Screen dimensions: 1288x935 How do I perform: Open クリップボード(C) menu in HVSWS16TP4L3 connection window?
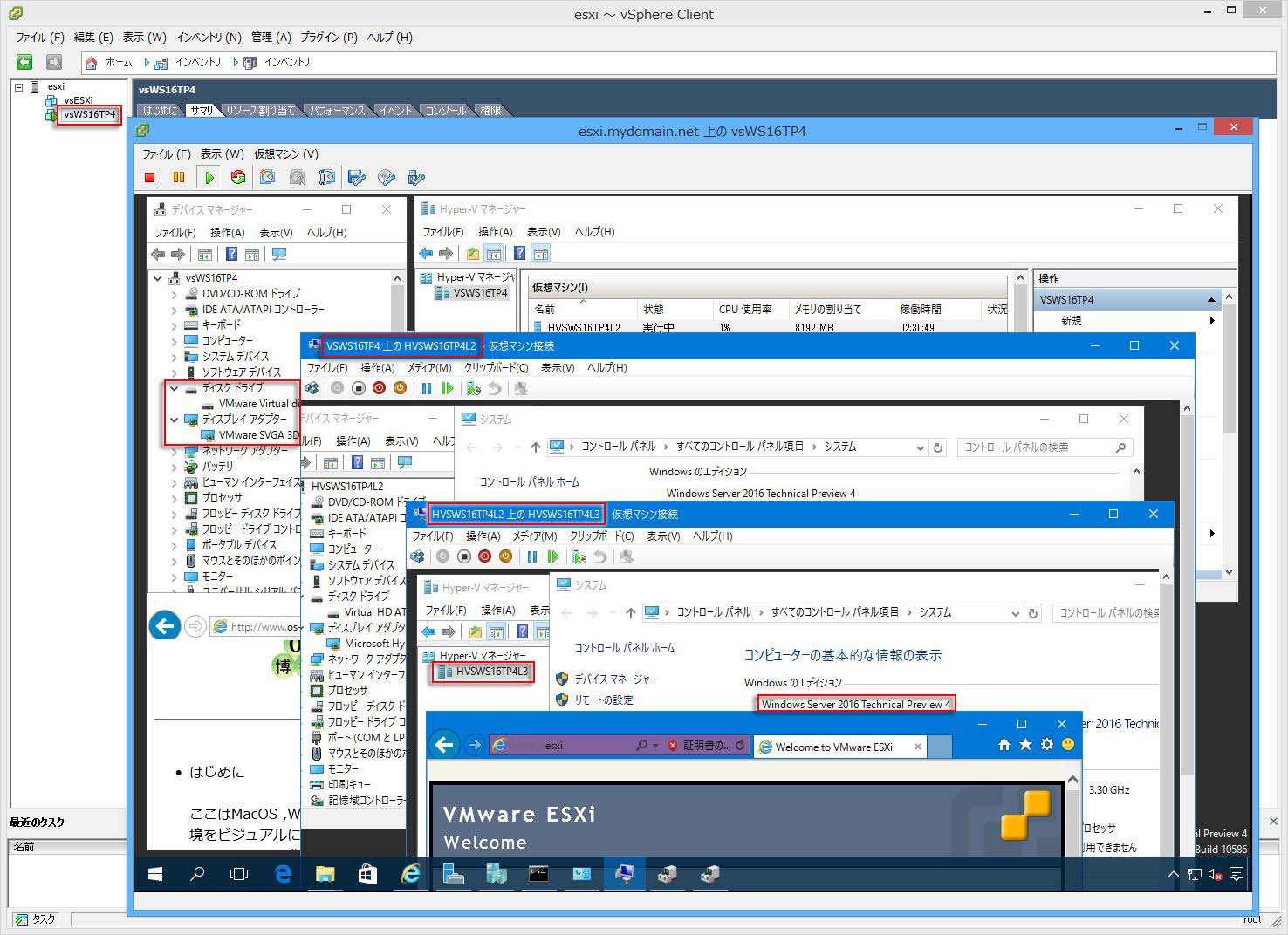pyautogui.click(x=601, y=536)
